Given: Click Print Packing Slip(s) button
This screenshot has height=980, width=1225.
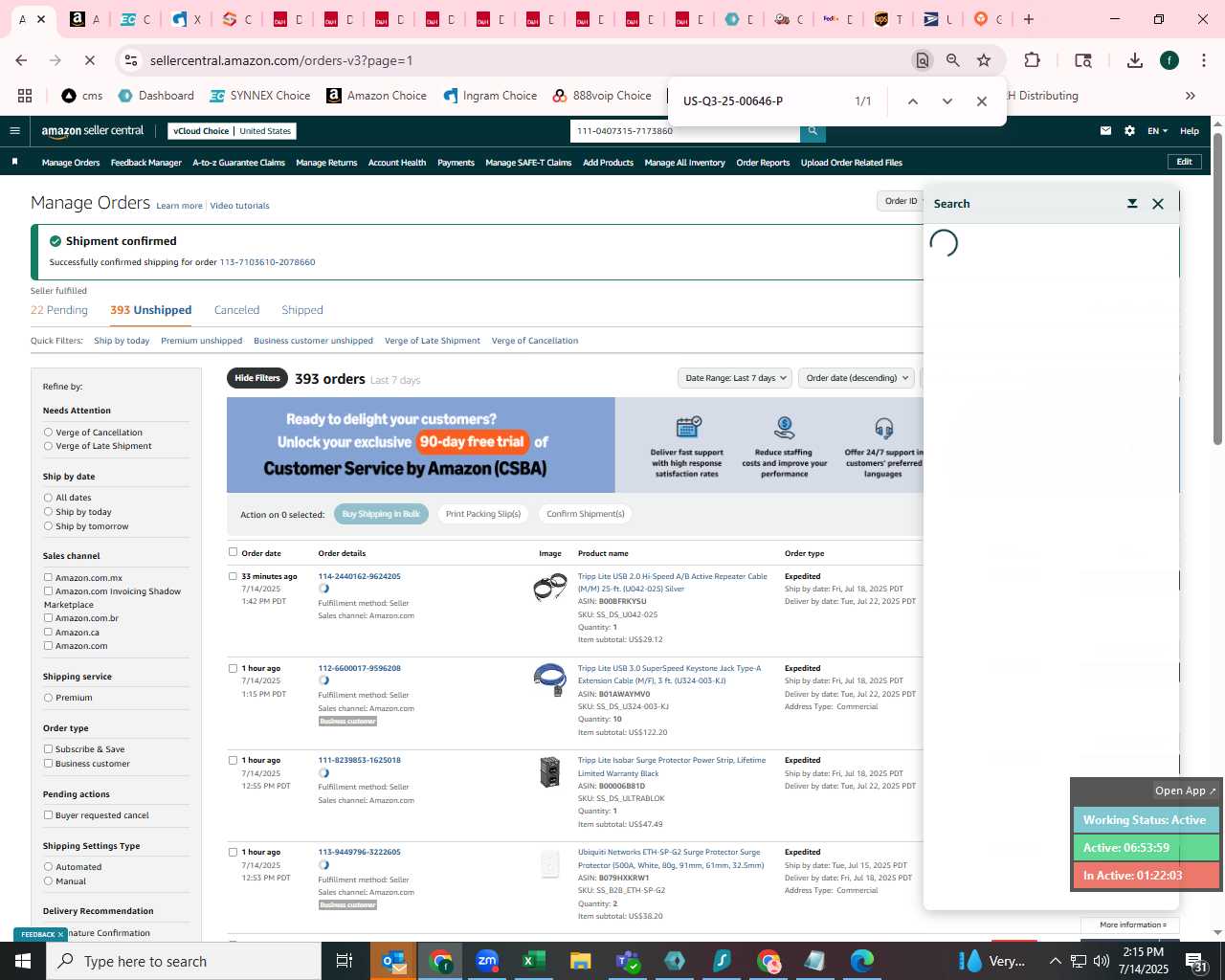Looking at the screenshot, I should (x=483, y=514).
